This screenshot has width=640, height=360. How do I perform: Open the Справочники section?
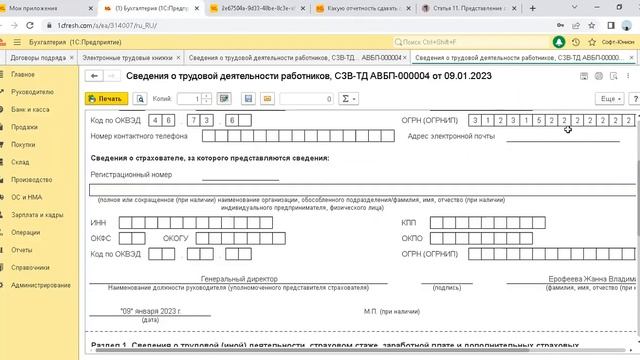30,267
